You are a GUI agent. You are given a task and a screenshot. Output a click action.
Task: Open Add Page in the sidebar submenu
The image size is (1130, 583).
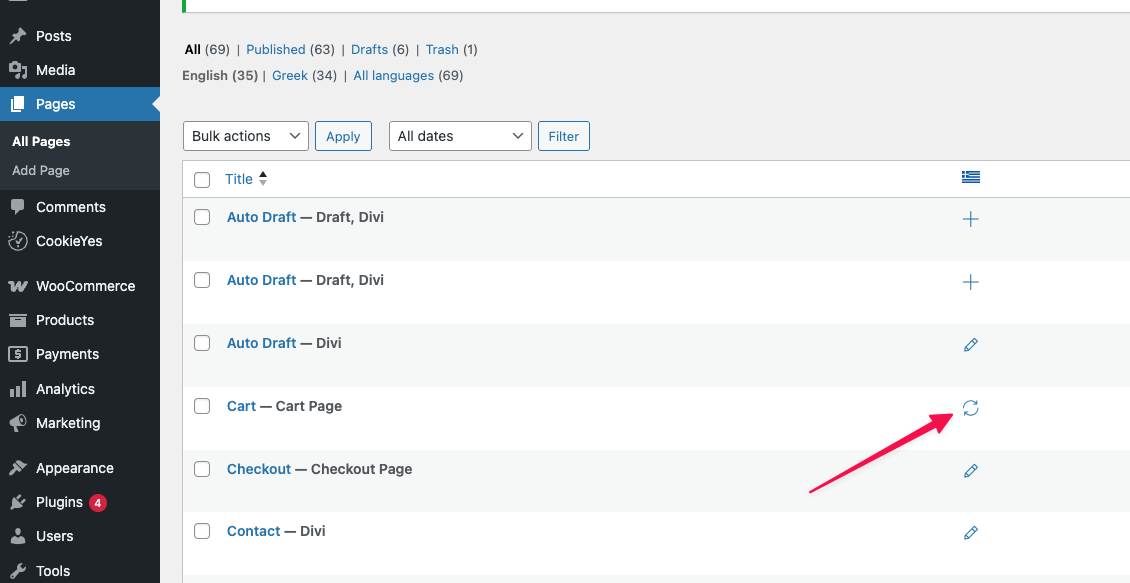click(x=41, y=171)
